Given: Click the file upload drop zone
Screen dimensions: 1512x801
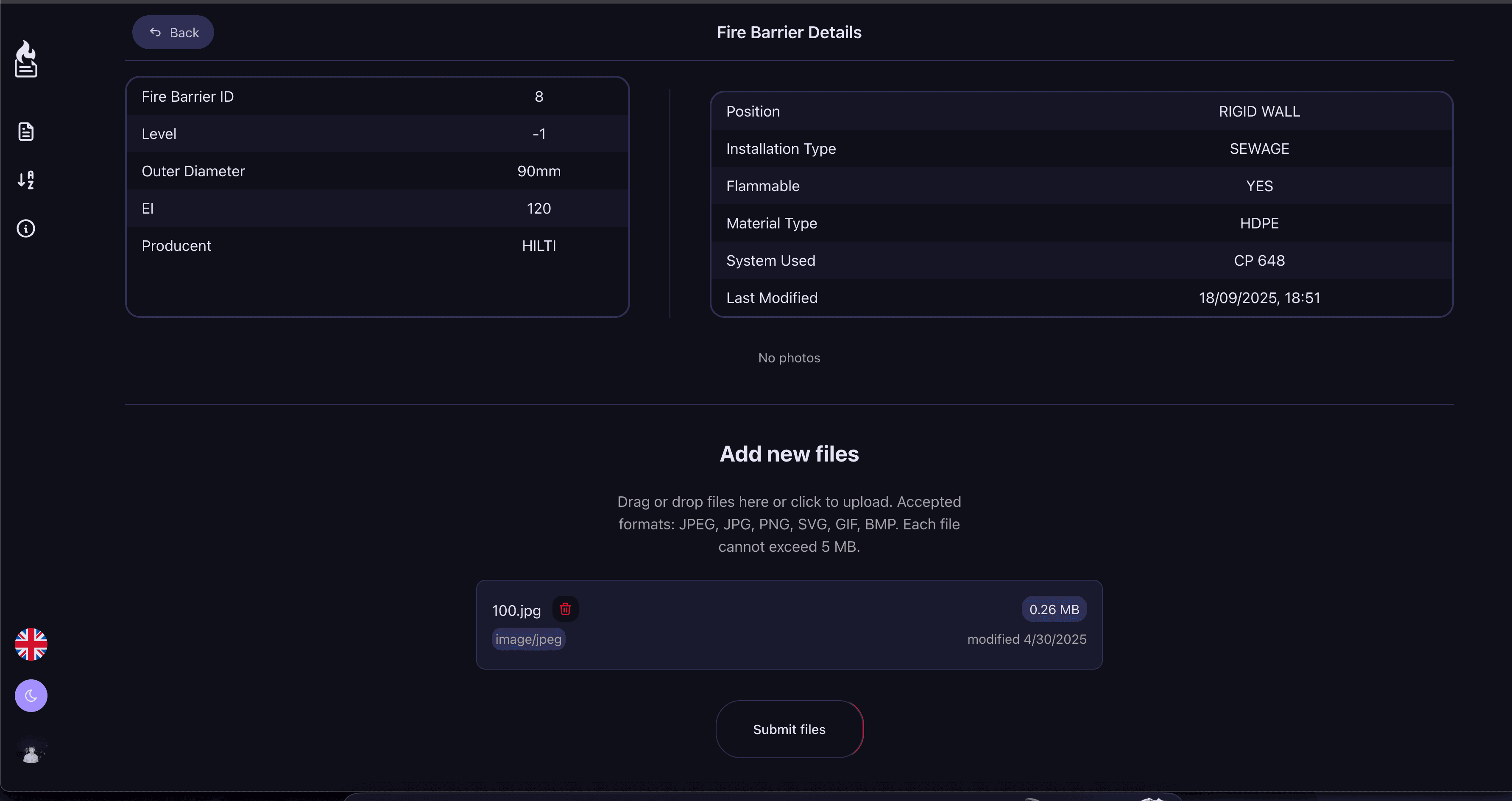Looking at the screenshot, I should [x=789, y=523].
